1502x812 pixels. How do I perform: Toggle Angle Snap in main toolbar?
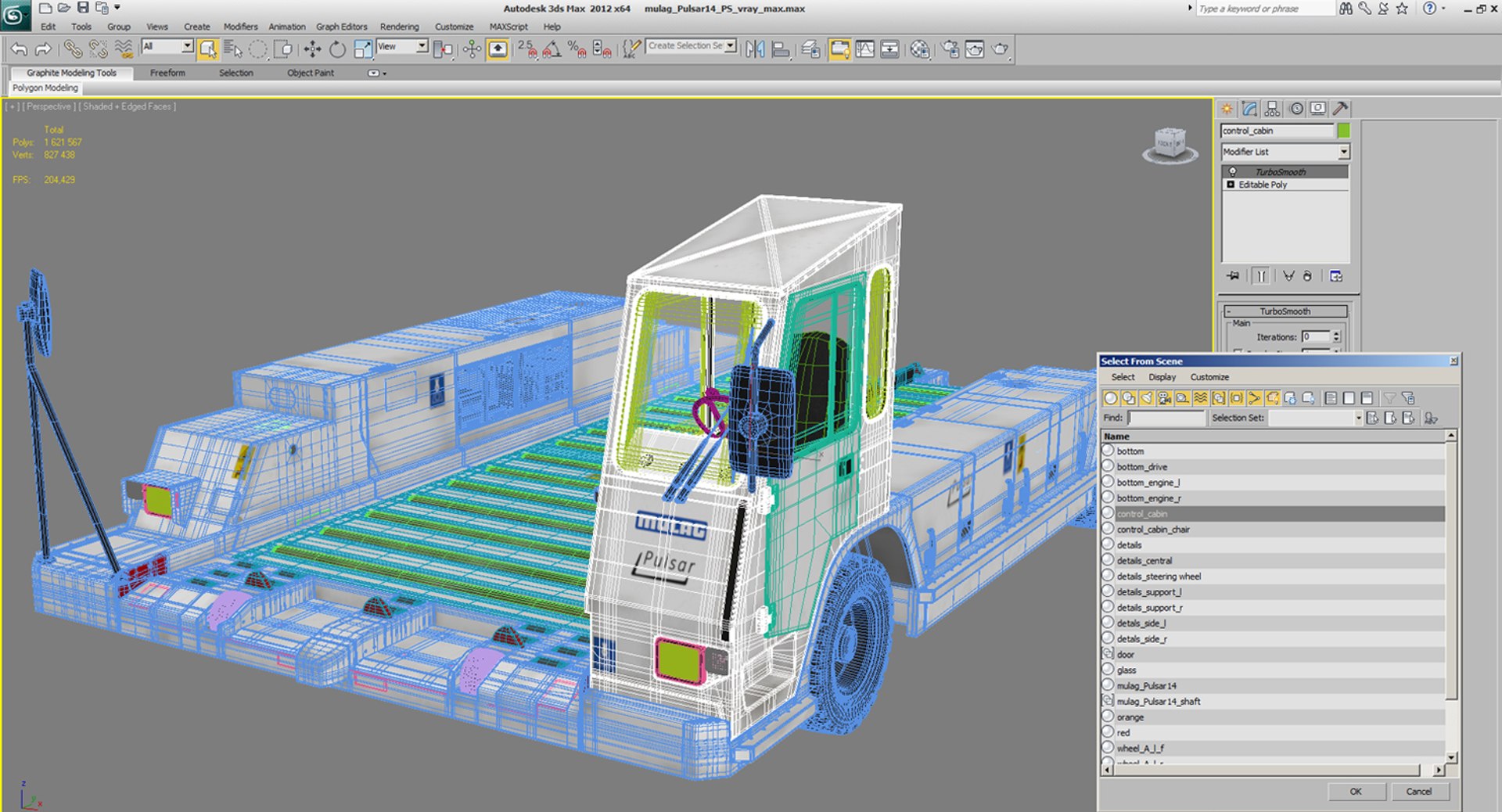tap(552, 49)
